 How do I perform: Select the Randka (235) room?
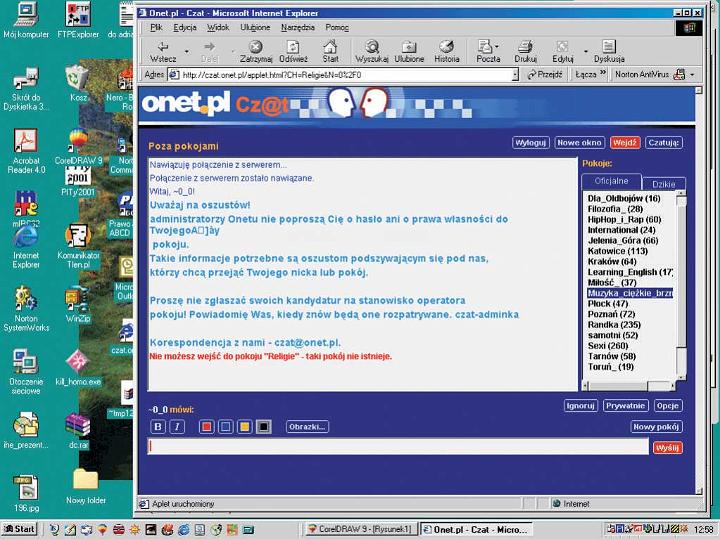614,325
